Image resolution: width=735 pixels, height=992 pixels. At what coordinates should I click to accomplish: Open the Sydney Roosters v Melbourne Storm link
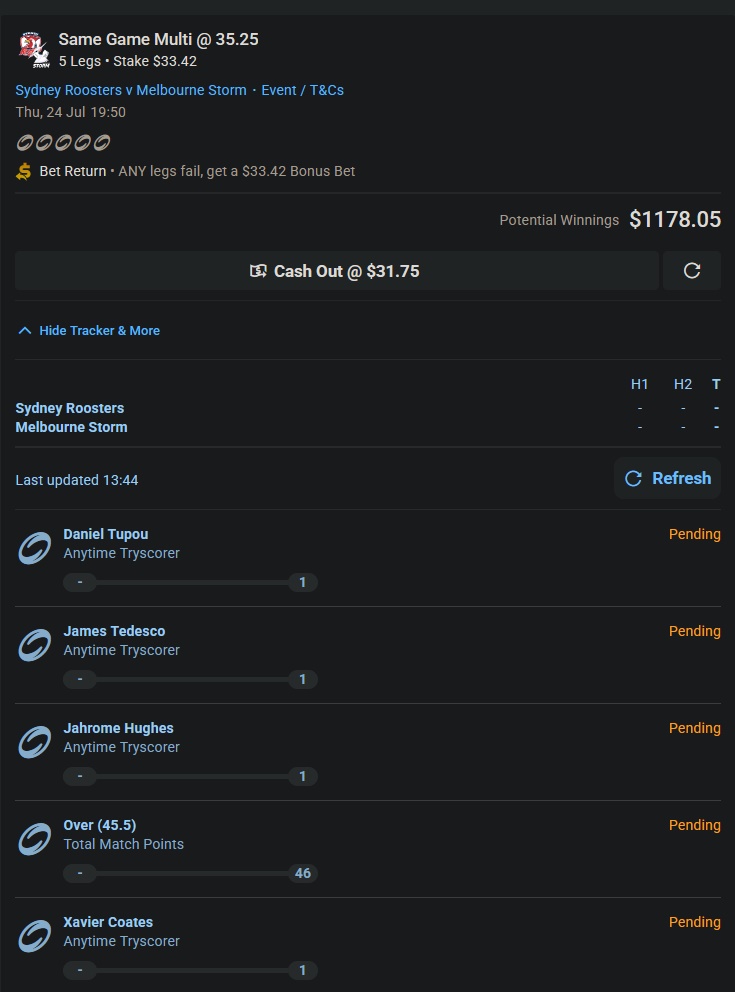(131, 90)
